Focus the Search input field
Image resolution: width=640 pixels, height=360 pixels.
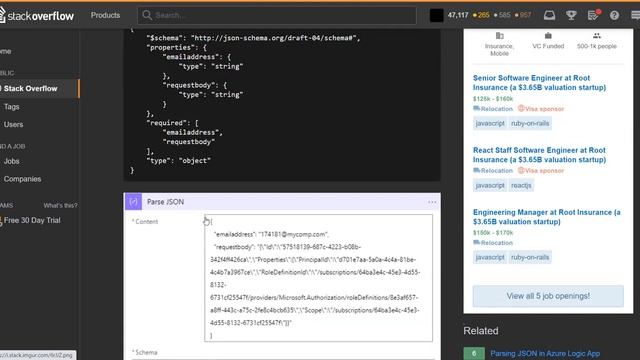pyautogui.click(x=277, y=16)
